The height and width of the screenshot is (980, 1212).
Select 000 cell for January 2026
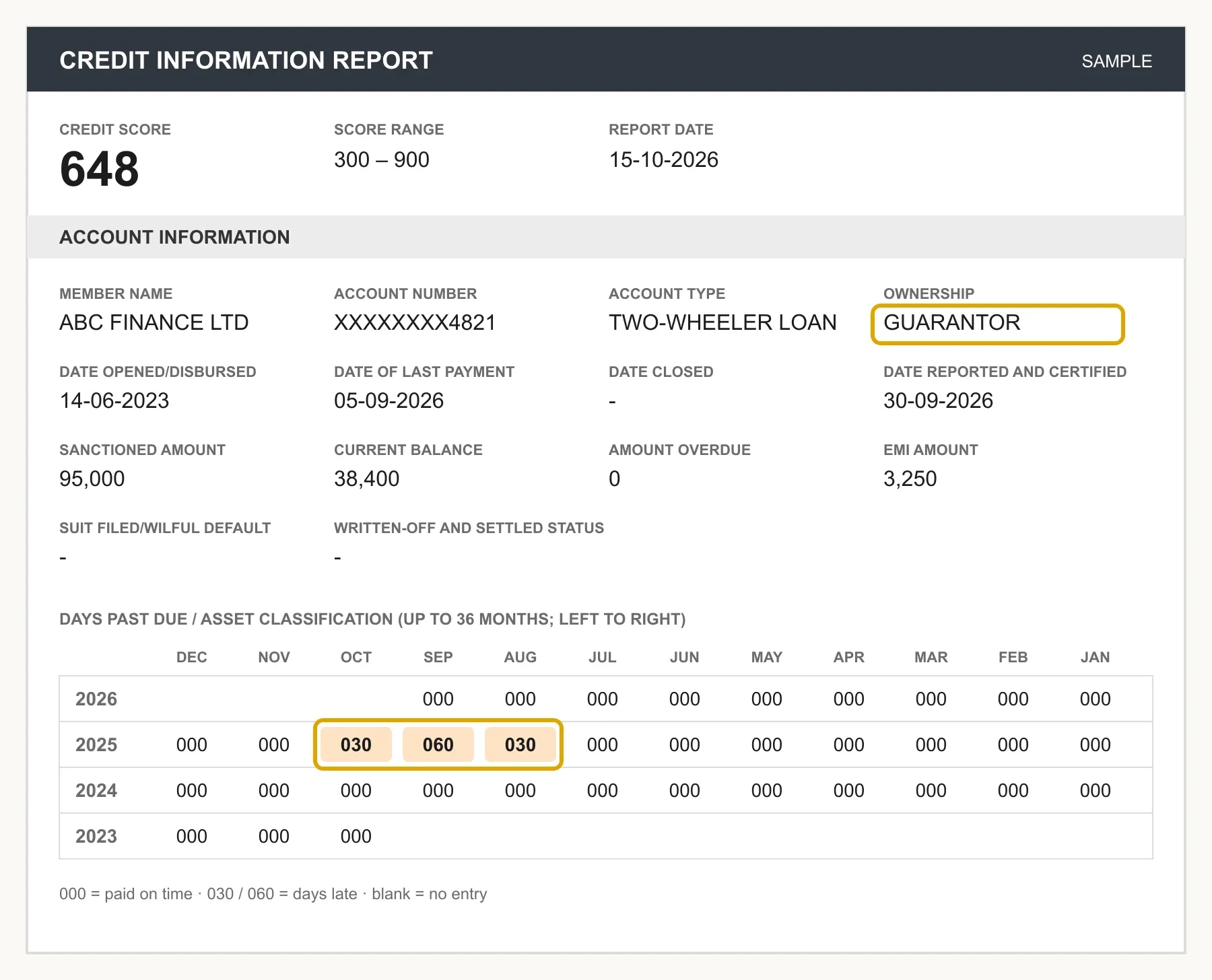click(x=1096, y=699)
